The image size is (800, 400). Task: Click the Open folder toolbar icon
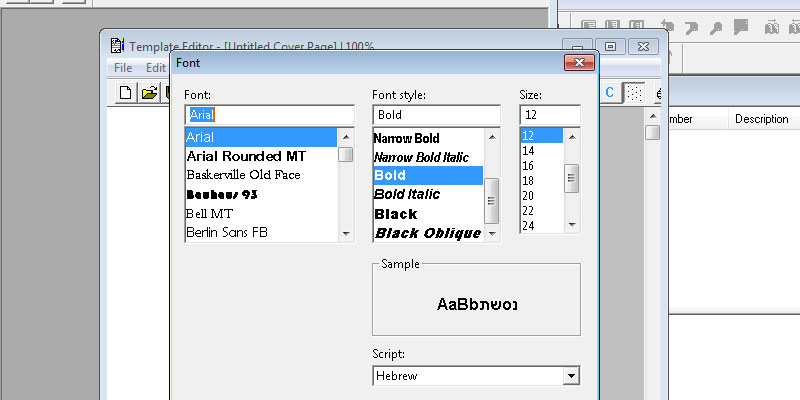[x=149, y=93]
